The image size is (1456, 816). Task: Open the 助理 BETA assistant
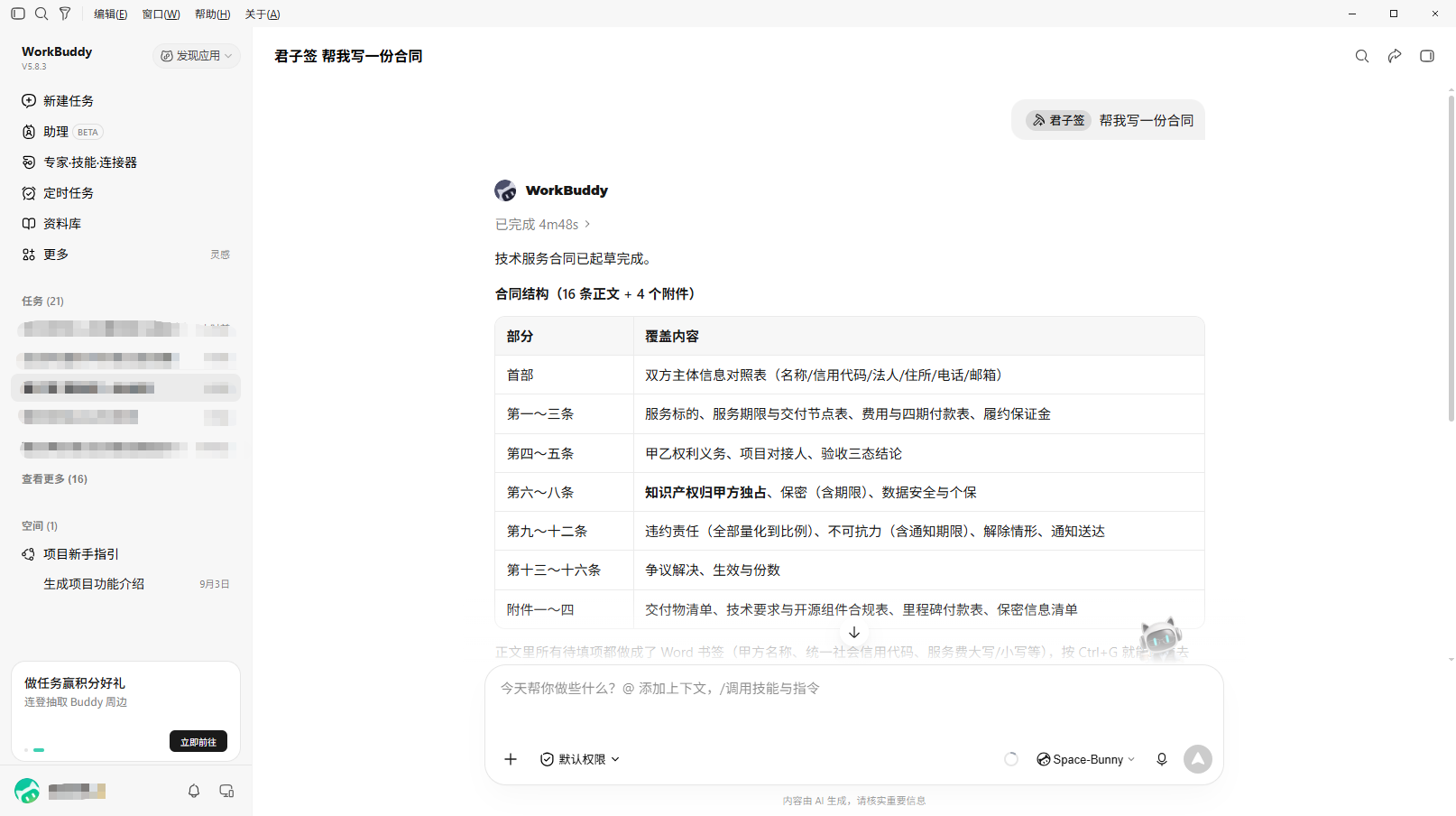tap(61, 132)
